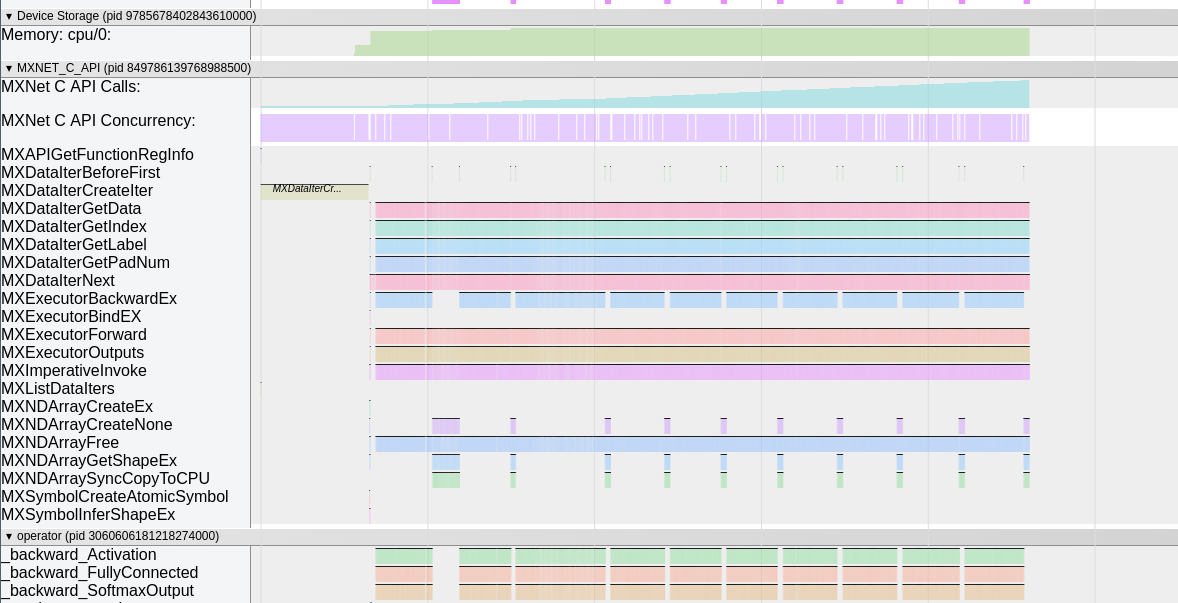Image resolution: width=1178 pixels, height=603 pixels.
Task: Select the tan MXExecutorOutputs timeline bar
Action: (702, 354)
